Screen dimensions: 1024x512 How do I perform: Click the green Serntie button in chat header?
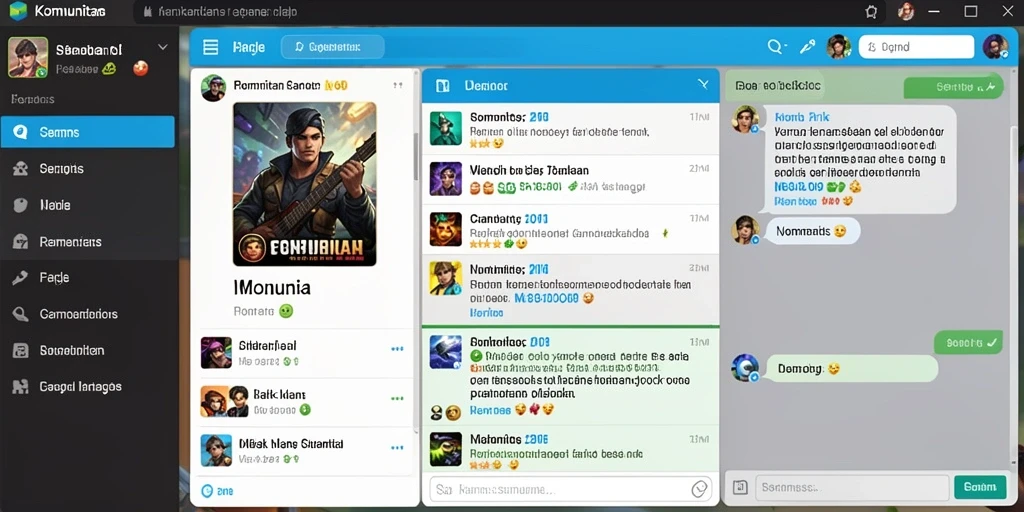[x=953, y=87]
